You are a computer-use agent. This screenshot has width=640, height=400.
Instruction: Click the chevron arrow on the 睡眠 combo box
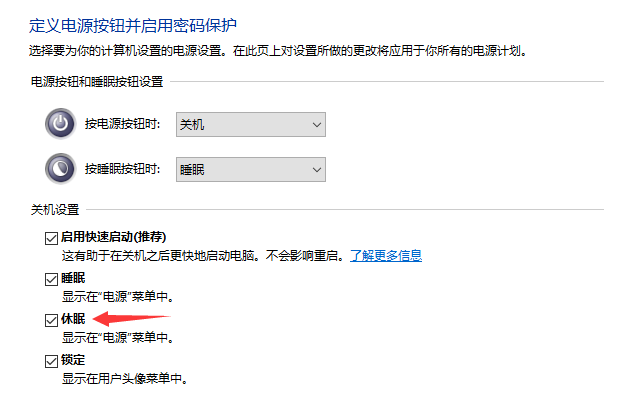pyautogui.click(x=316, y=170)
